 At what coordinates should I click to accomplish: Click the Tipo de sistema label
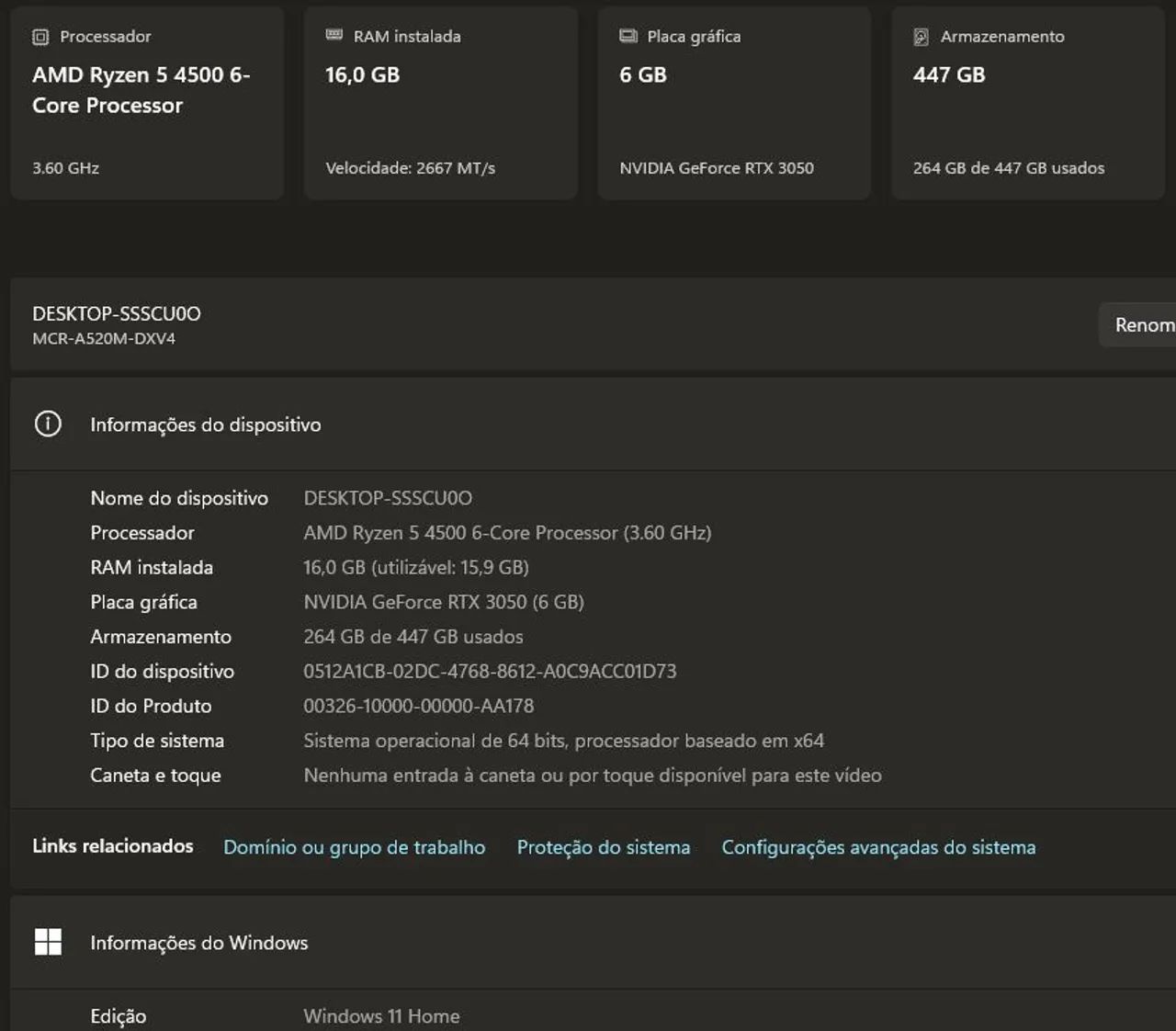click(157, 741)
